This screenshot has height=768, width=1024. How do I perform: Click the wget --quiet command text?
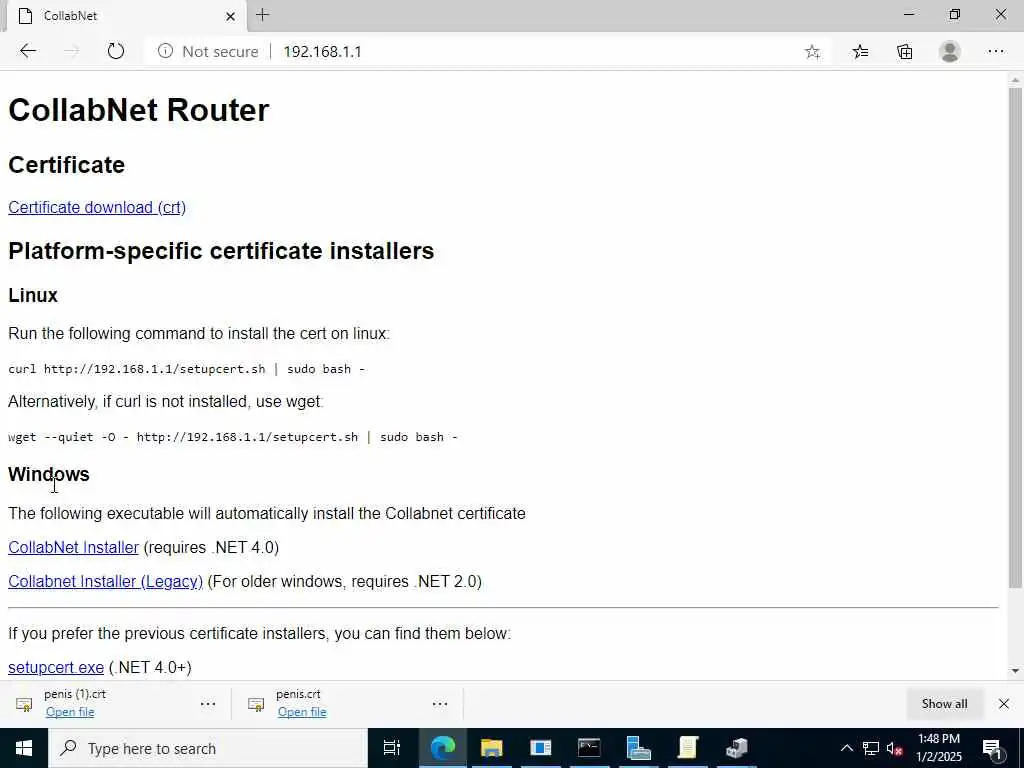pyautogui.click(x=232, y=437)
